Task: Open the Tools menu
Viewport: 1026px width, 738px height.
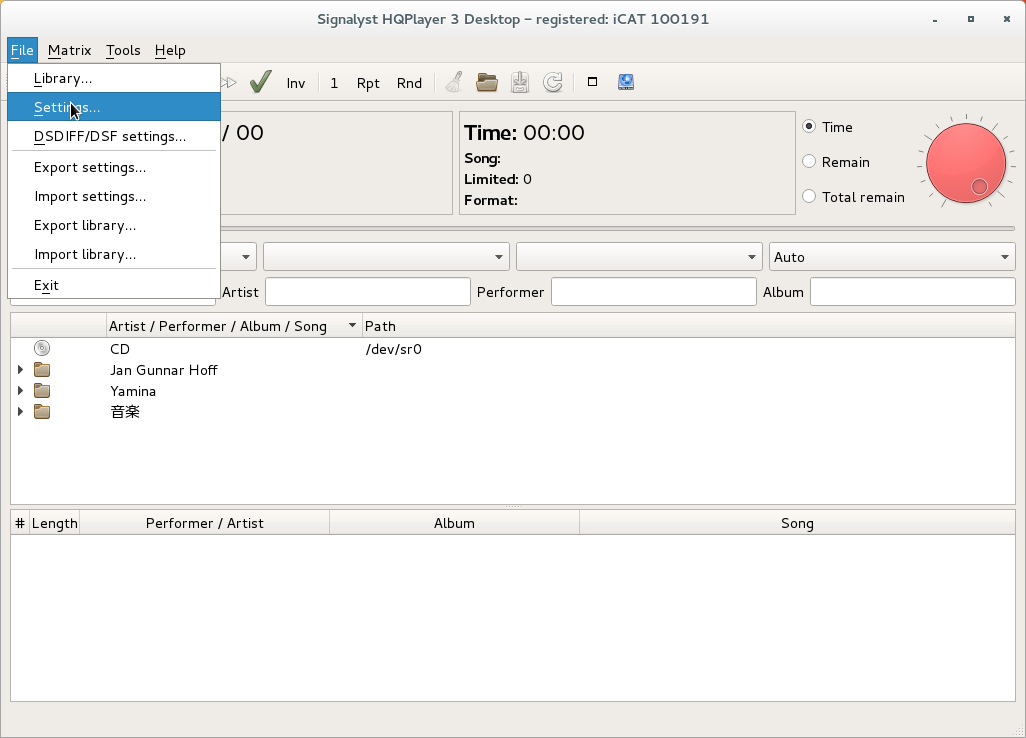Action: [123, 50]
